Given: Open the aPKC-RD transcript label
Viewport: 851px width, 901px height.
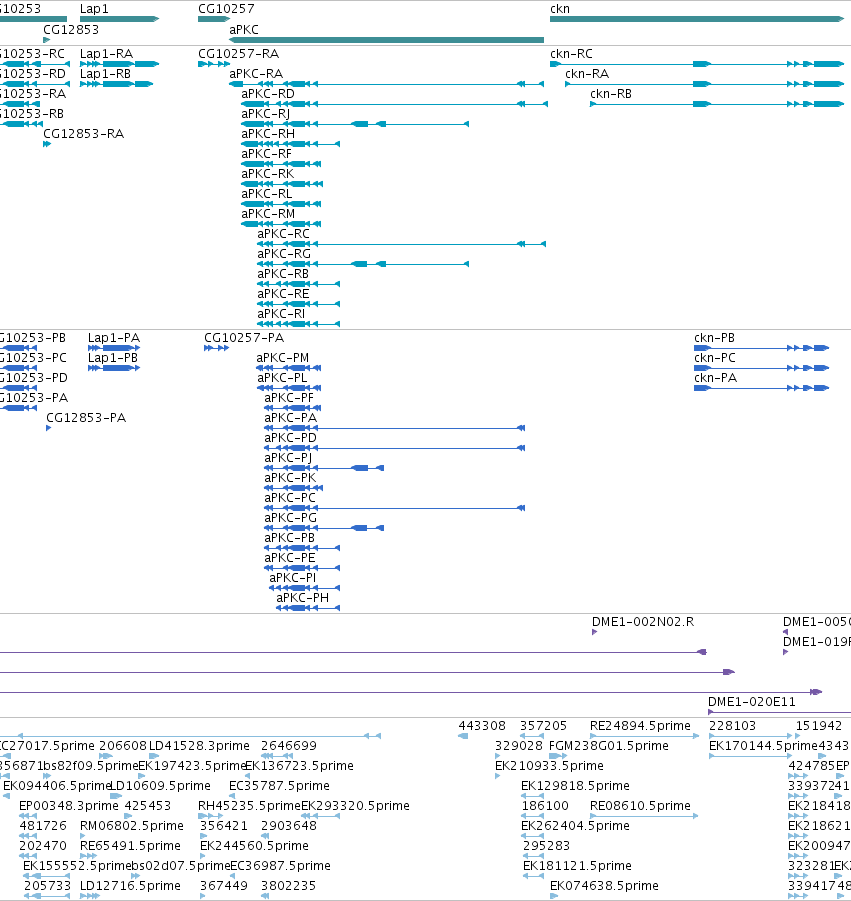Looking at the screenshot, I should (x=268, y=94).
